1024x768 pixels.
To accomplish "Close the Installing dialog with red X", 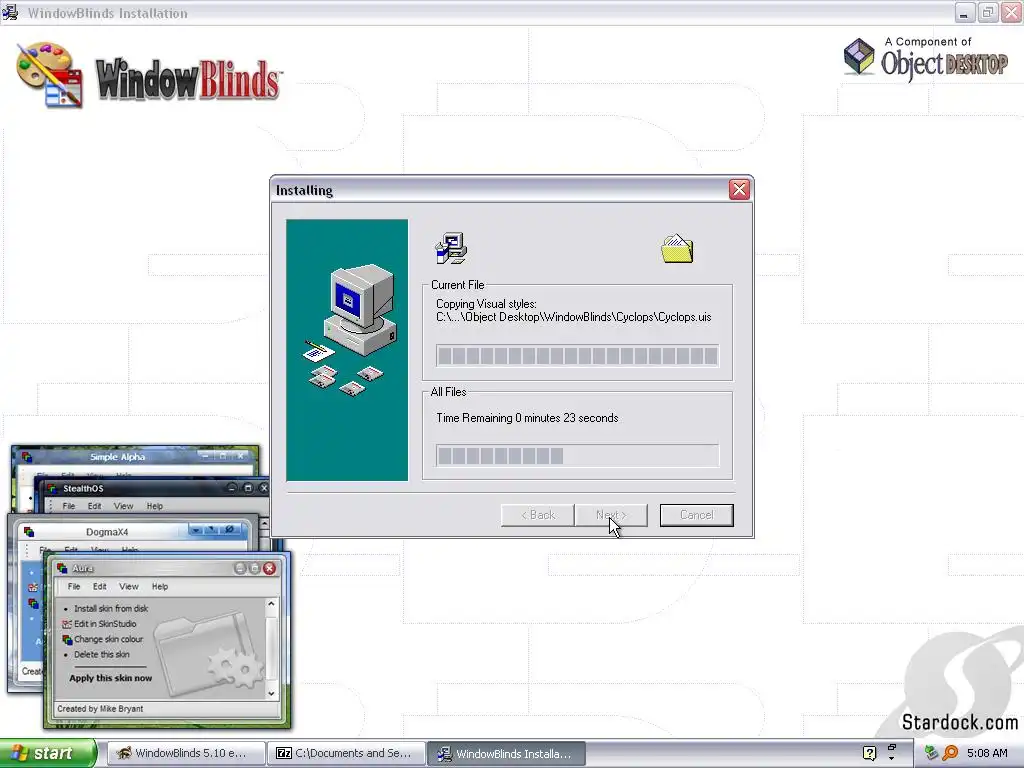I will tap(739, 189).
